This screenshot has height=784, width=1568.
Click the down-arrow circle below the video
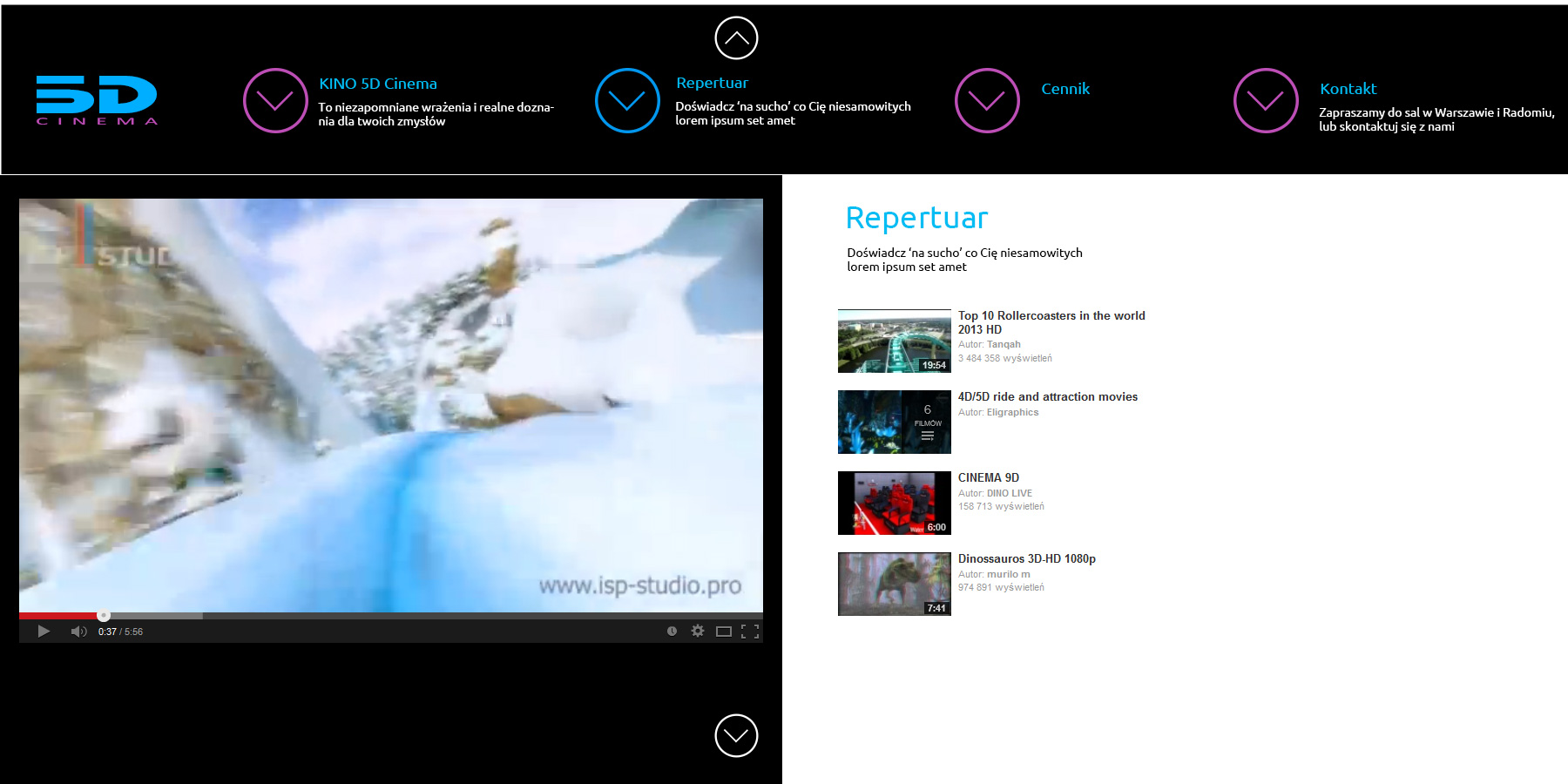coord(736,736)
